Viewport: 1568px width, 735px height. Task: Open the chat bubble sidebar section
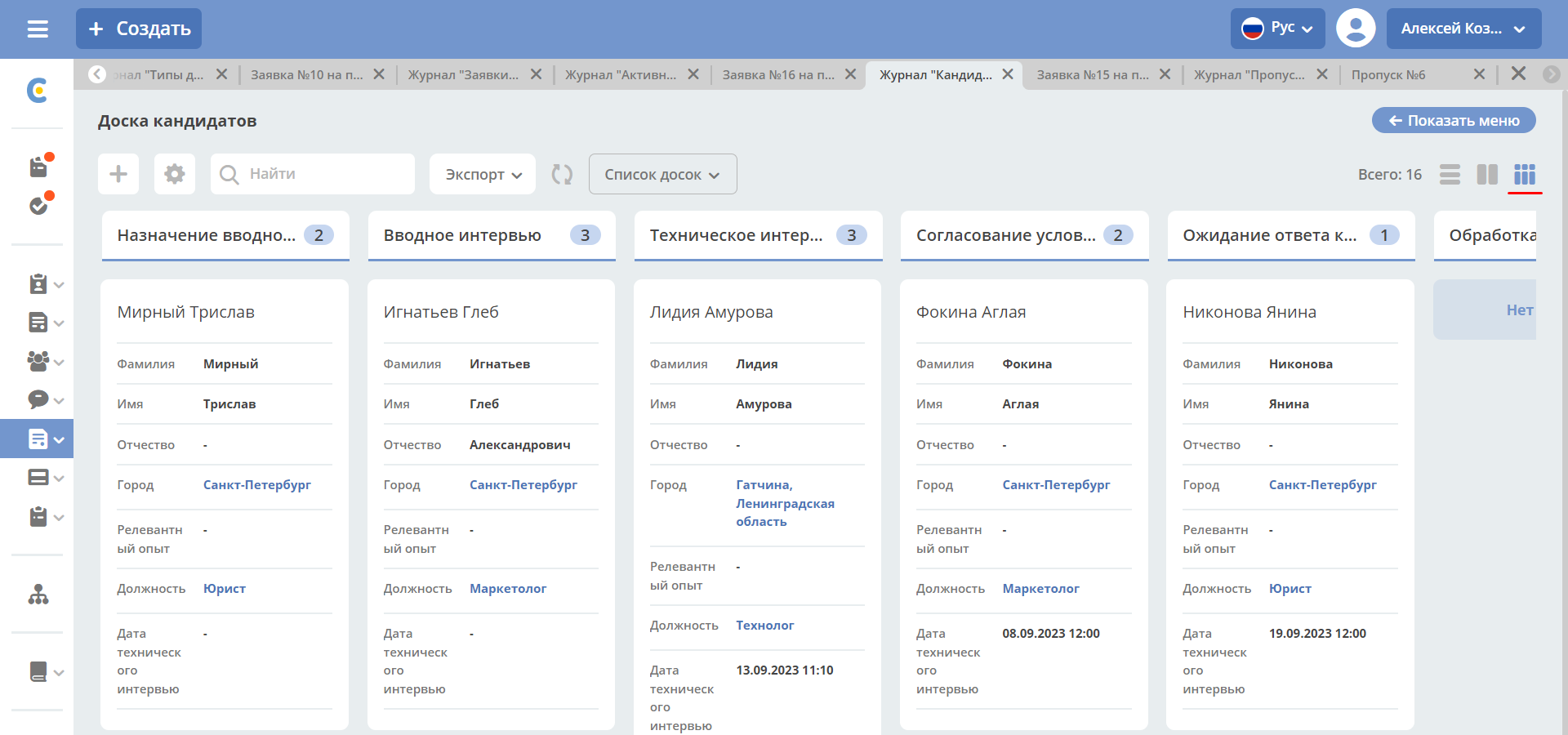tap(38, 399)
